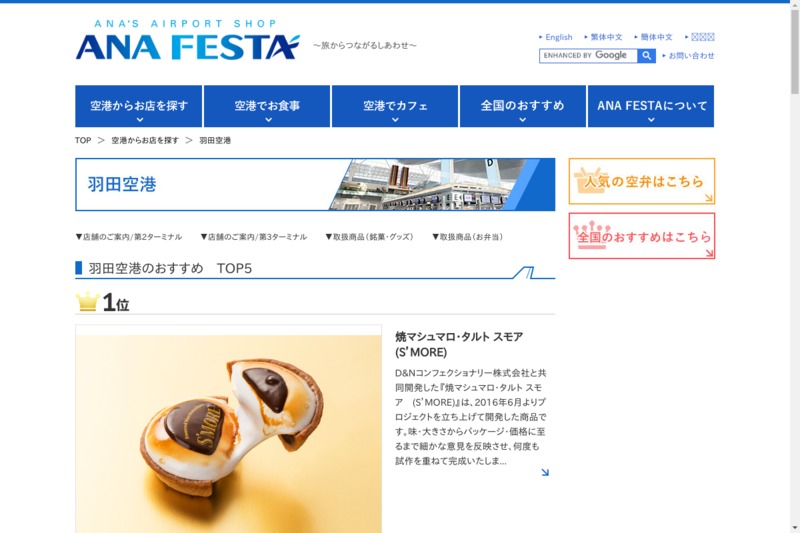Jump to 取扱商品(お弁当) section
Image resolution: width=800 pixels, height=533 pixels.
[x=467, y=237]
